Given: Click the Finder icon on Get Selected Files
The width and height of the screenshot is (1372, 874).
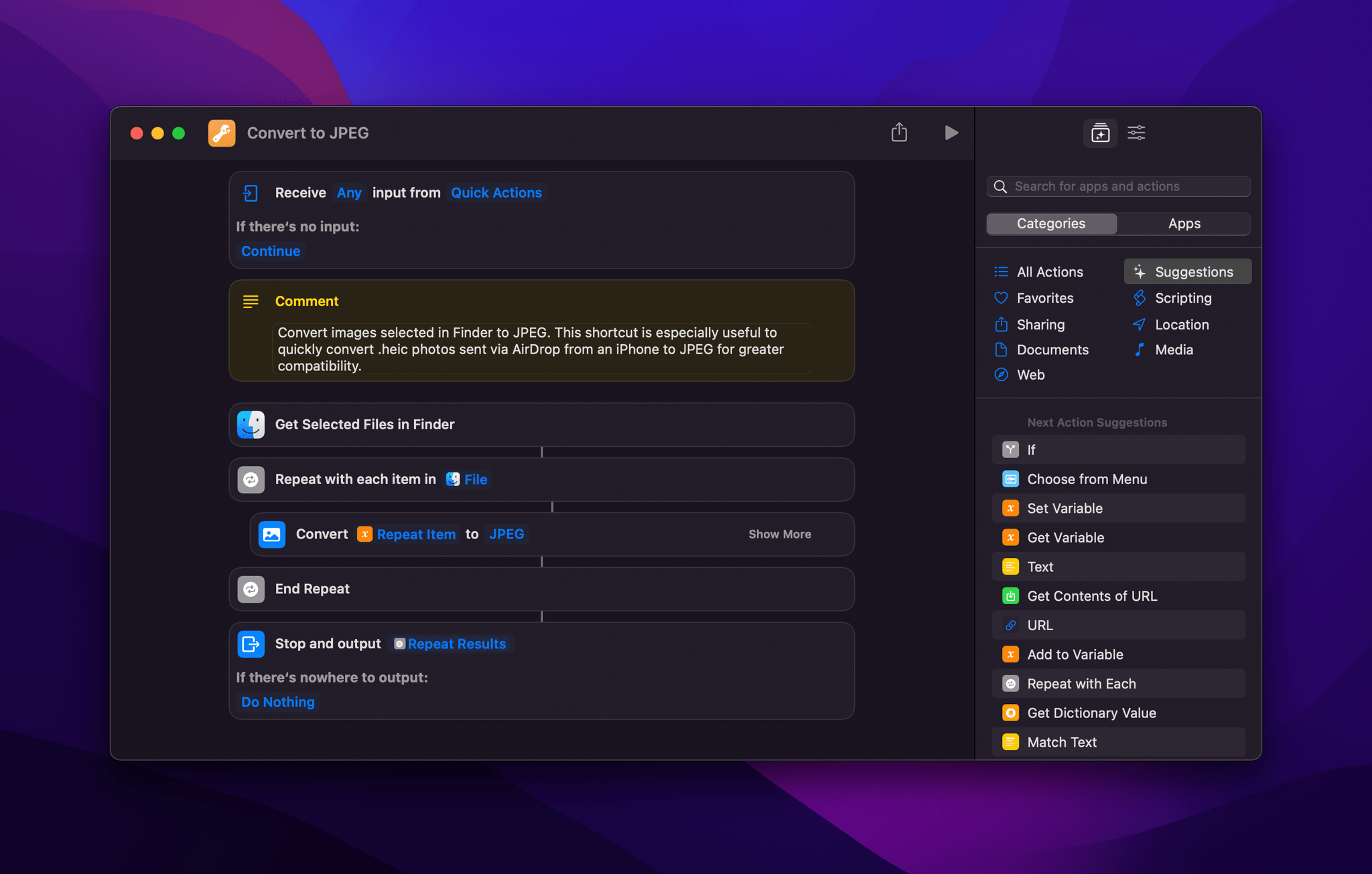Looking at the screenshot, I should (252, 424).
